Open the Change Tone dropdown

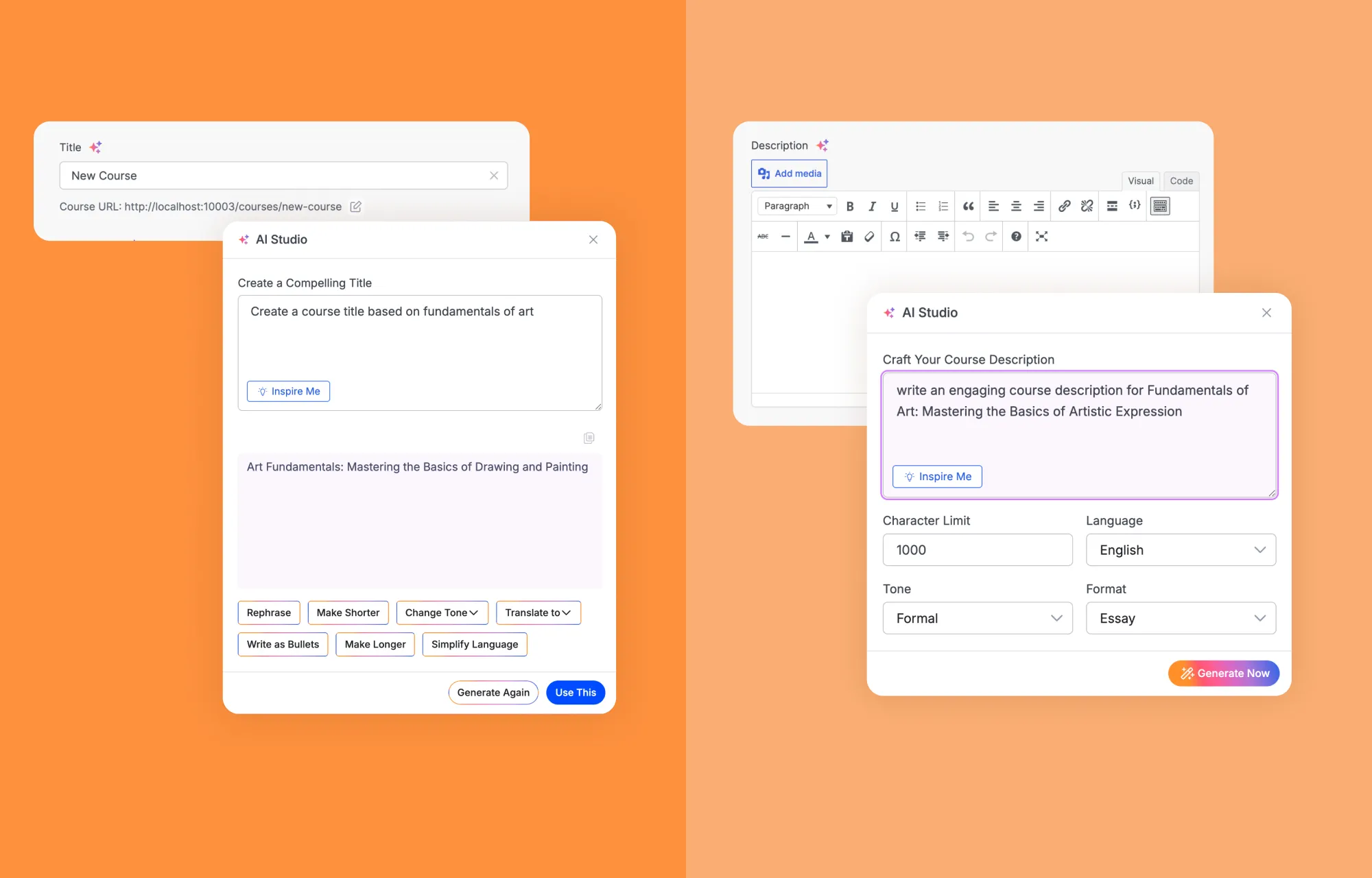442,613
